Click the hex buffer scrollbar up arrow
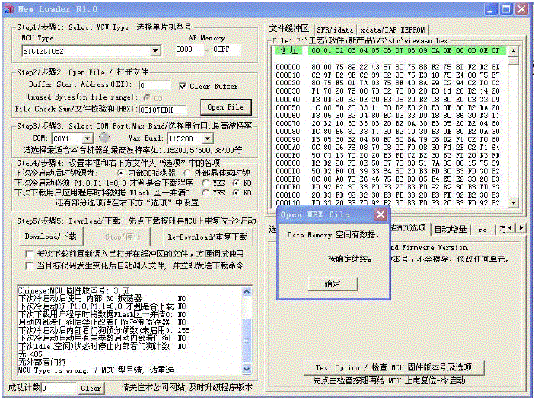This screenshot has height=400, width=535. [x=513, y=51]
